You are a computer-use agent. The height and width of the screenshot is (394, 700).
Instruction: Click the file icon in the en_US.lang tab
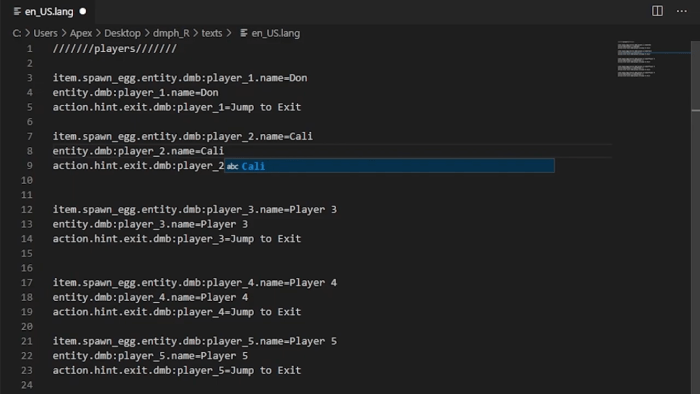click(17, 12)
